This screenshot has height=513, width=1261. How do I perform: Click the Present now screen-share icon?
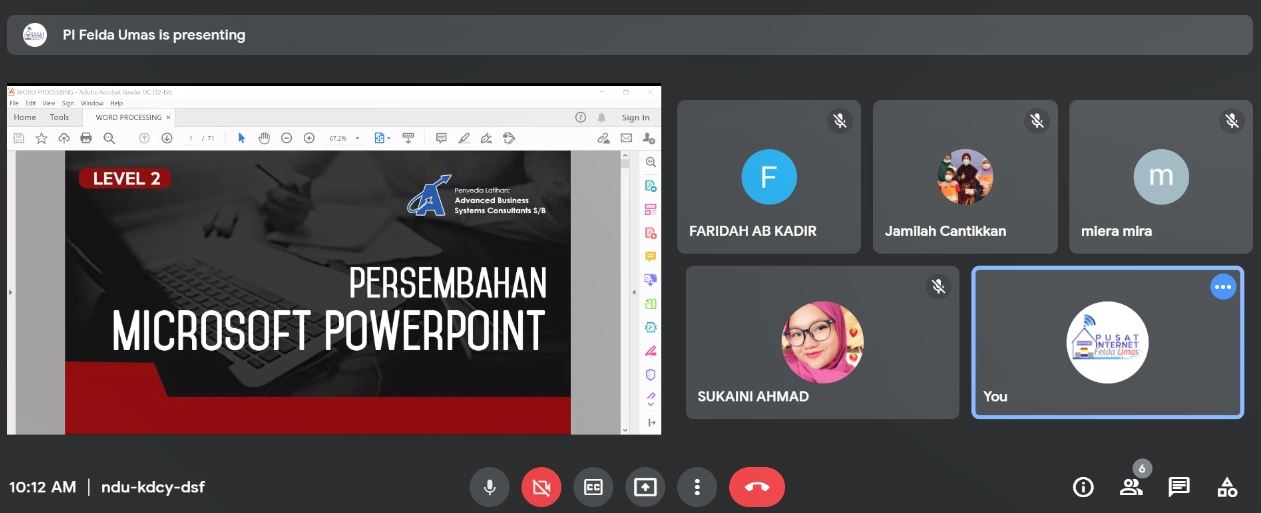(645, 487)
